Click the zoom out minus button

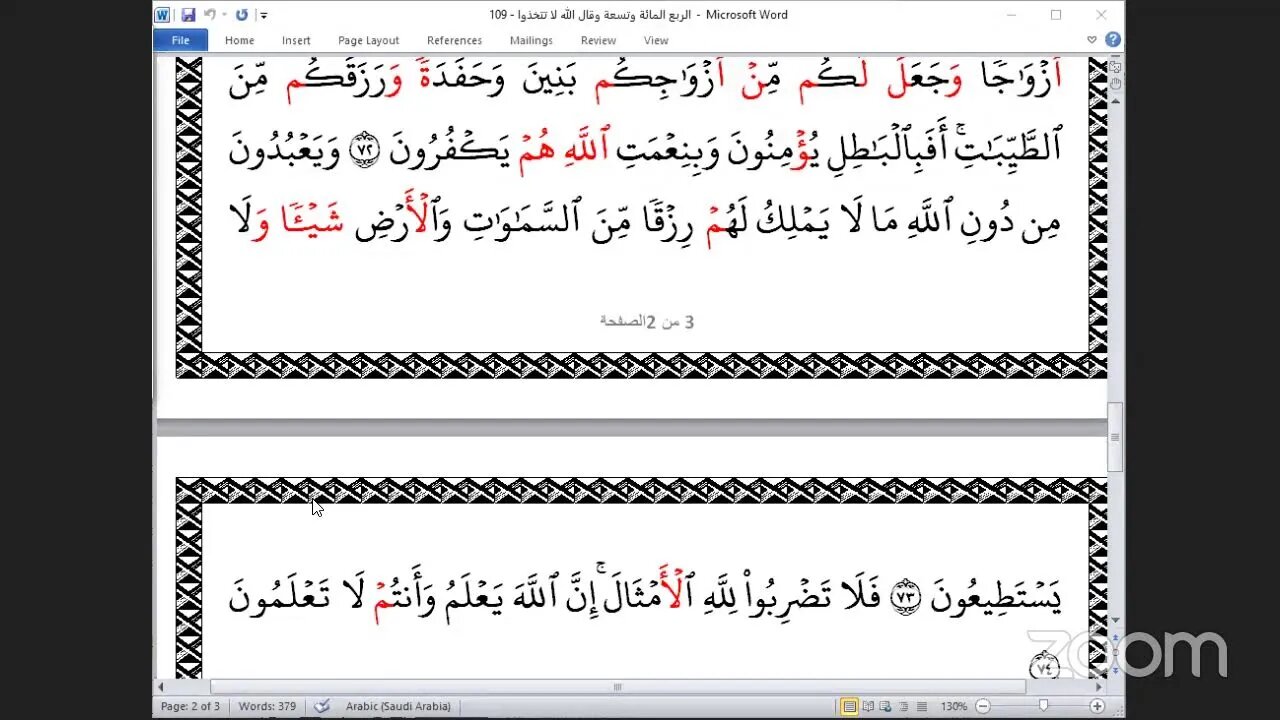coord(983,706)
